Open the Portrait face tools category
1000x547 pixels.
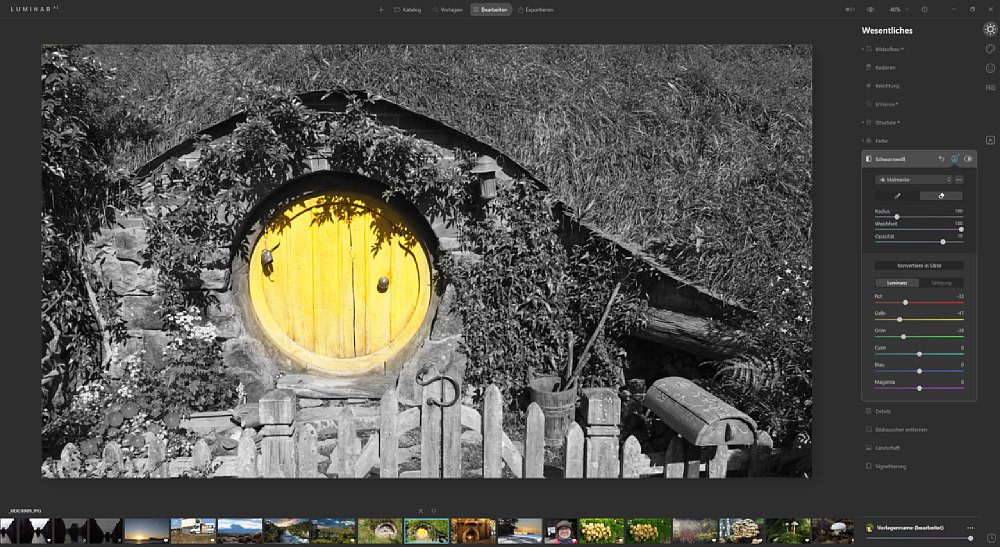990,68
